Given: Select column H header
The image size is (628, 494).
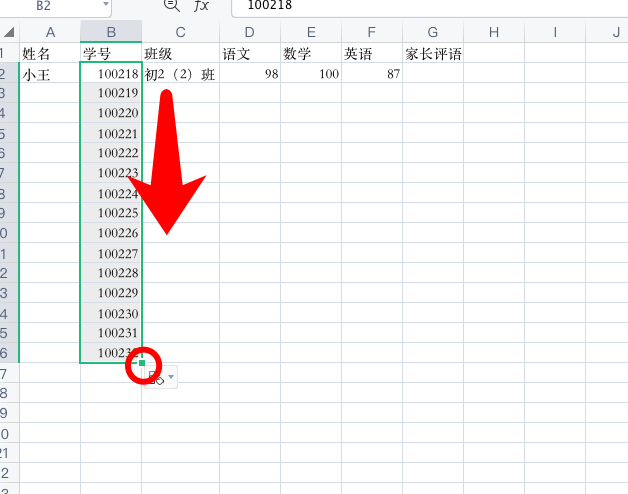Looking at the screenshot, I should [494, 32].
